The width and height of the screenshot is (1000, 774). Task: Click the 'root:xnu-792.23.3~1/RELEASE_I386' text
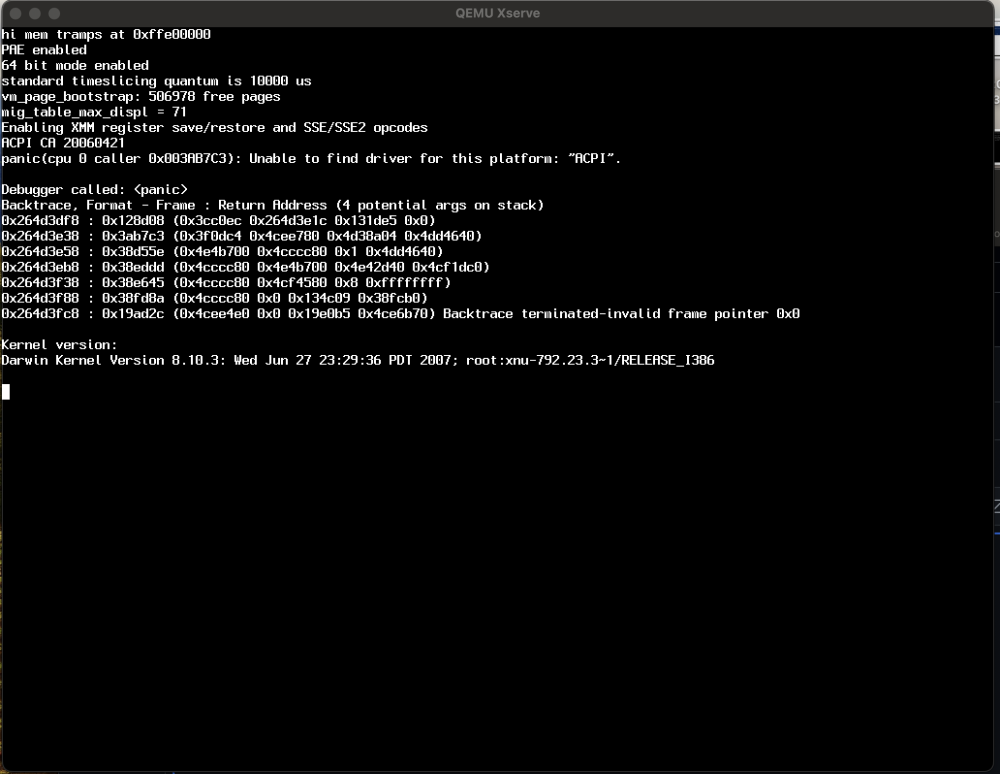(x=590, y=360)
